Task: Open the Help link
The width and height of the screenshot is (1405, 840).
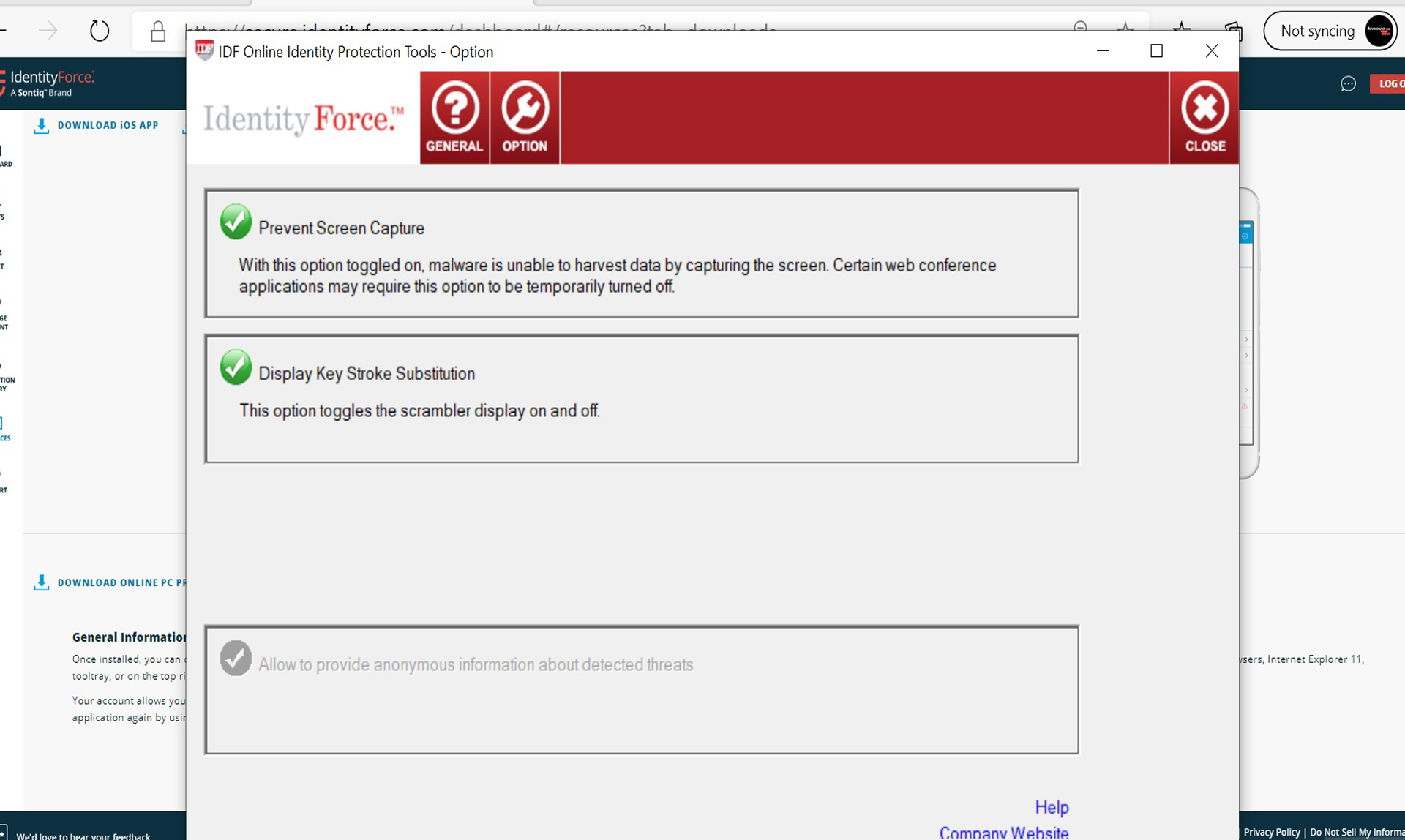Action: coord(1052,807)
